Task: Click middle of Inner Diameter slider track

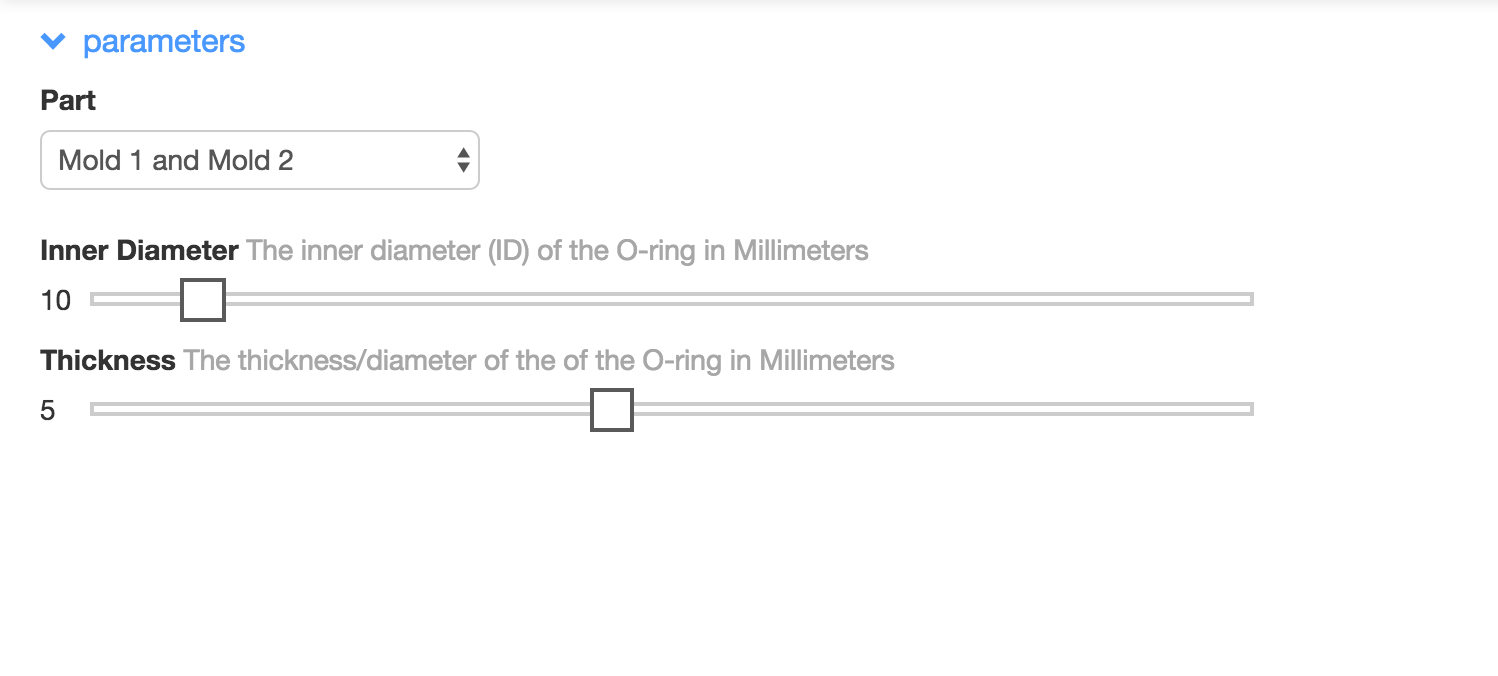Action: point(672,299)
